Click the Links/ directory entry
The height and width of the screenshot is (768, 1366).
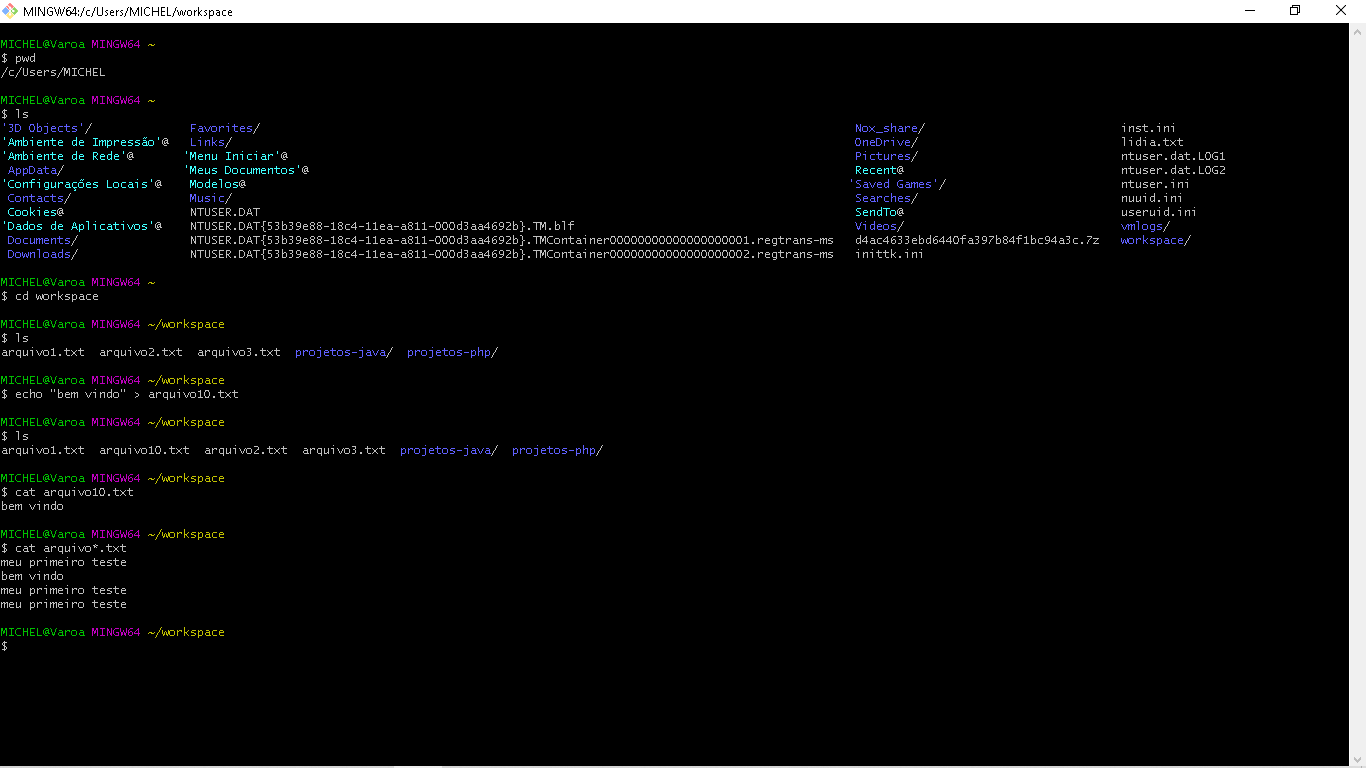pos(211,142)
